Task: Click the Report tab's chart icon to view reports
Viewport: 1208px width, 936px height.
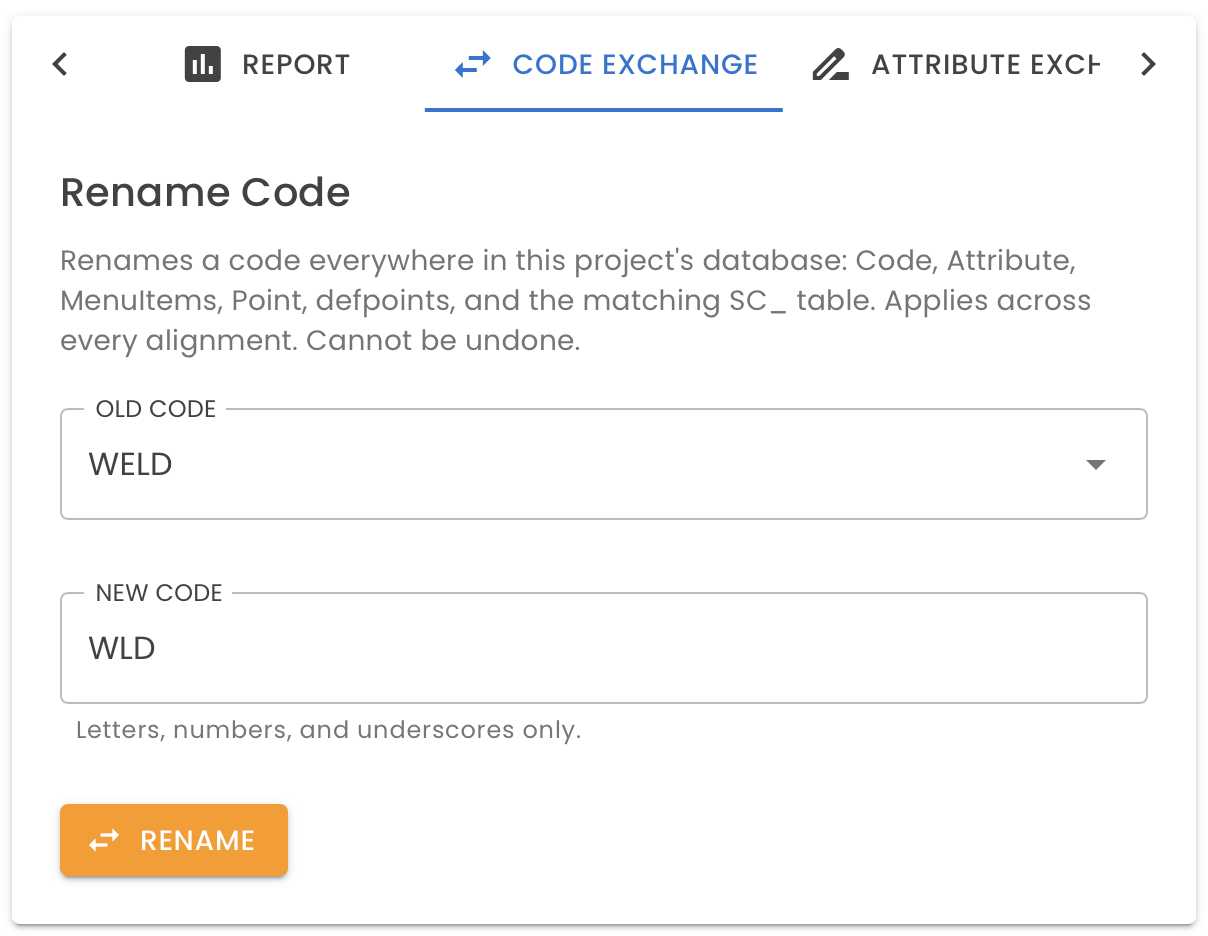Action: click(201, 64)
